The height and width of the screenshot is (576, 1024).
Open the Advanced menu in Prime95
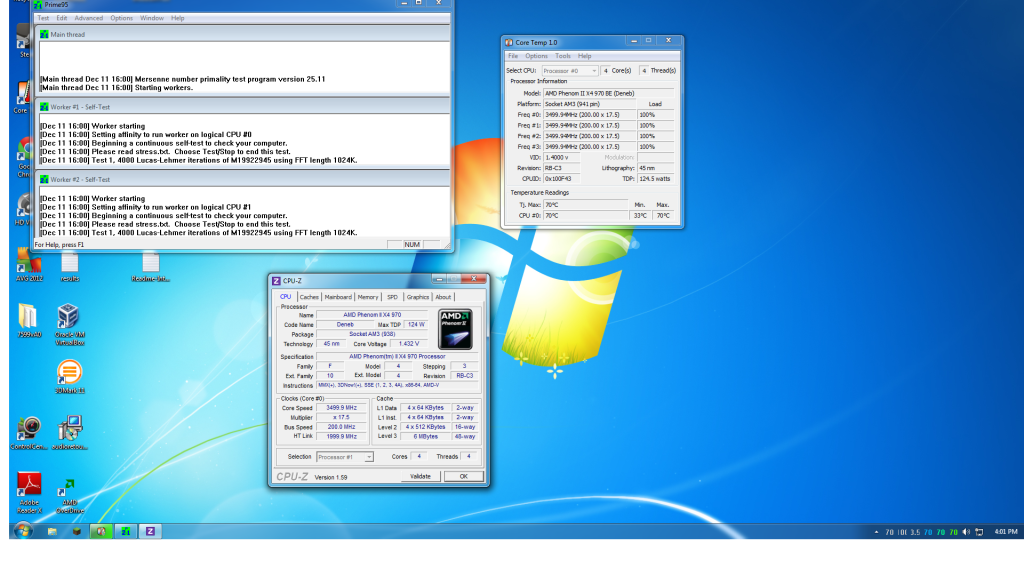[x=89, y=18]
